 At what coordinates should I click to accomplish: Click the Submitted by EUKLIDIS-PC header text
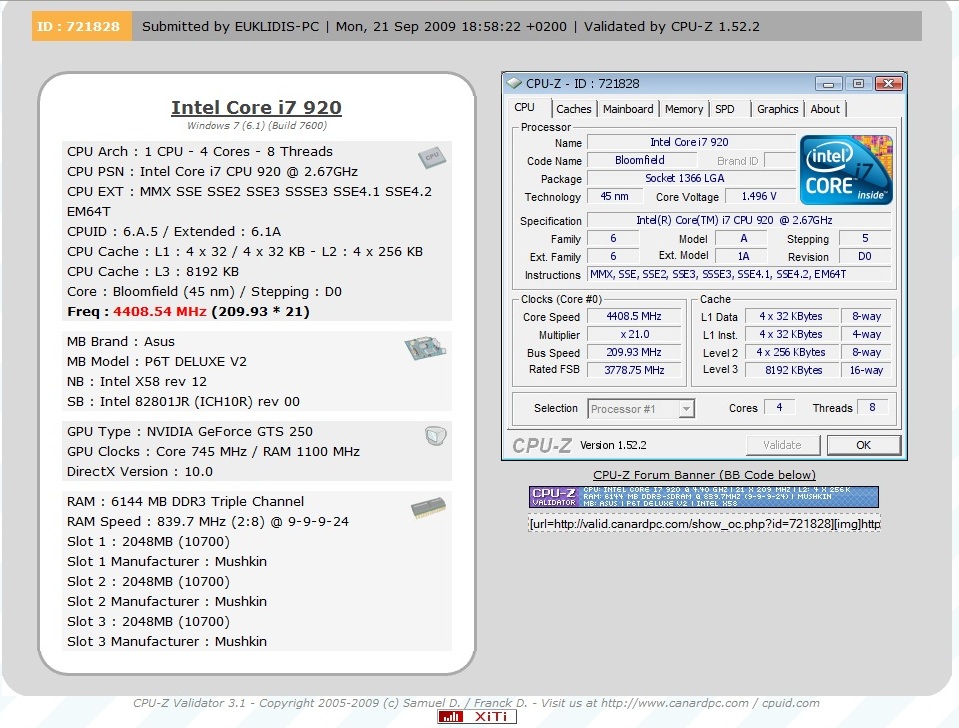coord(231,26)
